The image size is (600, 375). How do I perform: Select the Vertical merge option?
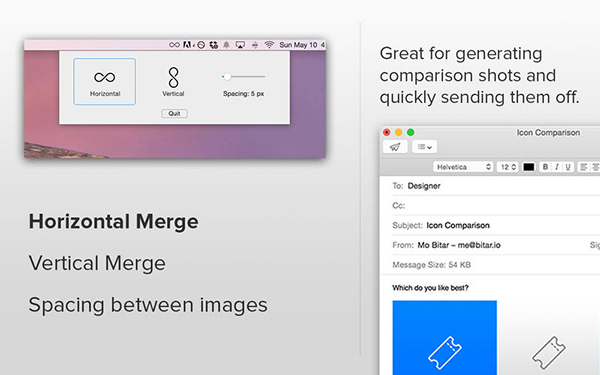coord(173,82)
